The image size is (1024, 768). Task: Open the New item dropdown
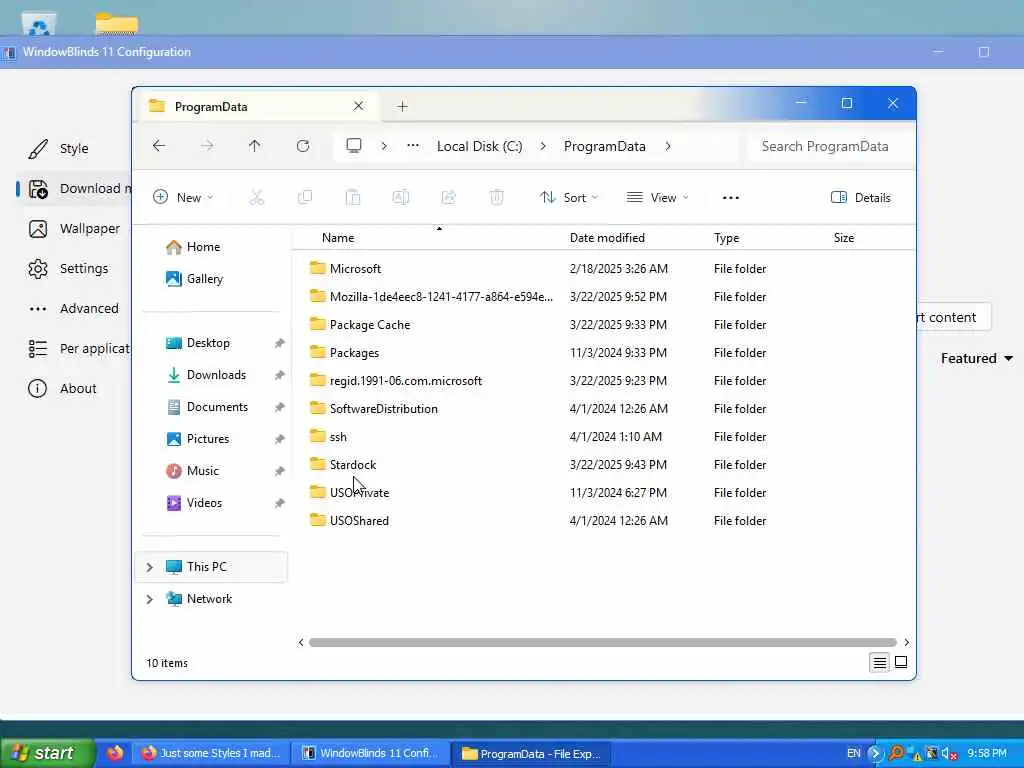coord(184,197)
